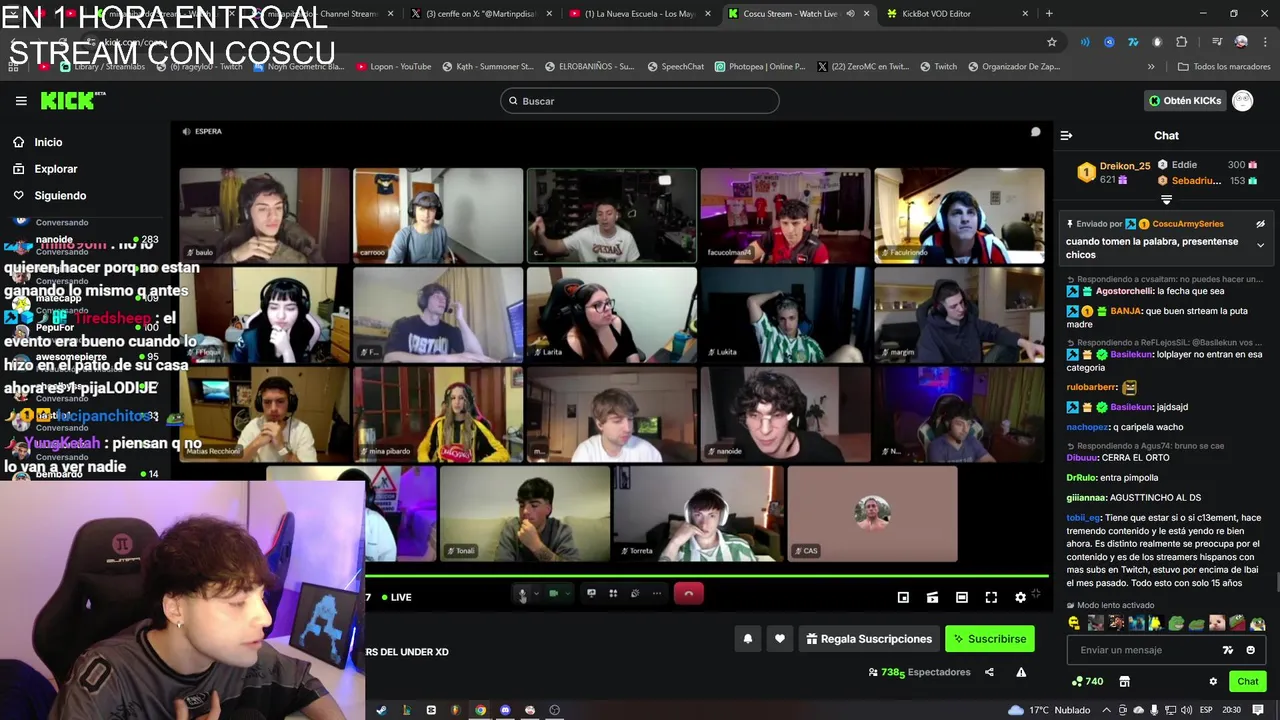This screenshot has height=720, width=1280.
Task: Switch to La Nueva Escuela YouTube tab
Action: [x=639, y=14]
